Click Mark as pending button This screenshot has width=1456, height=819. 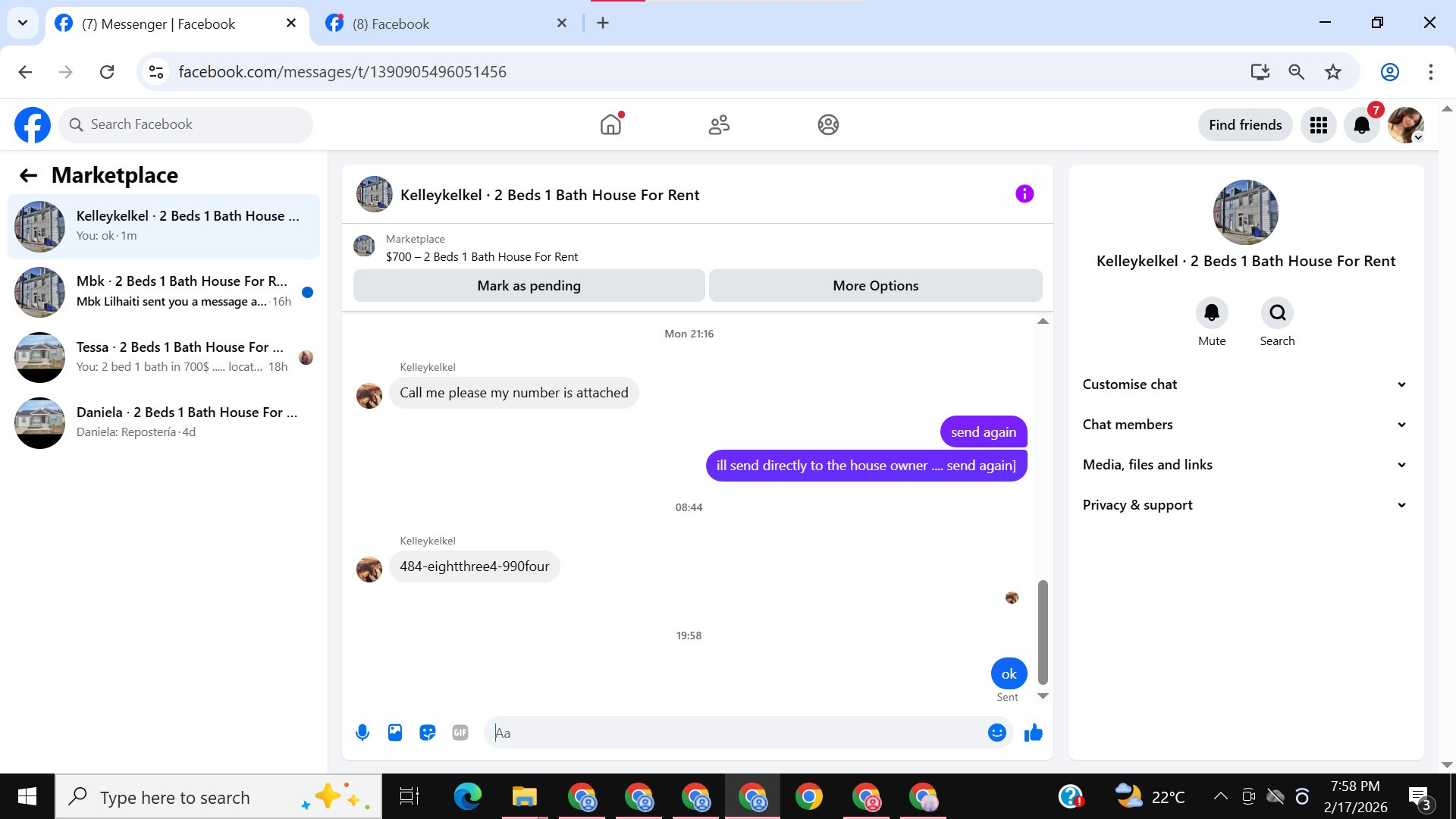[529, 286]
